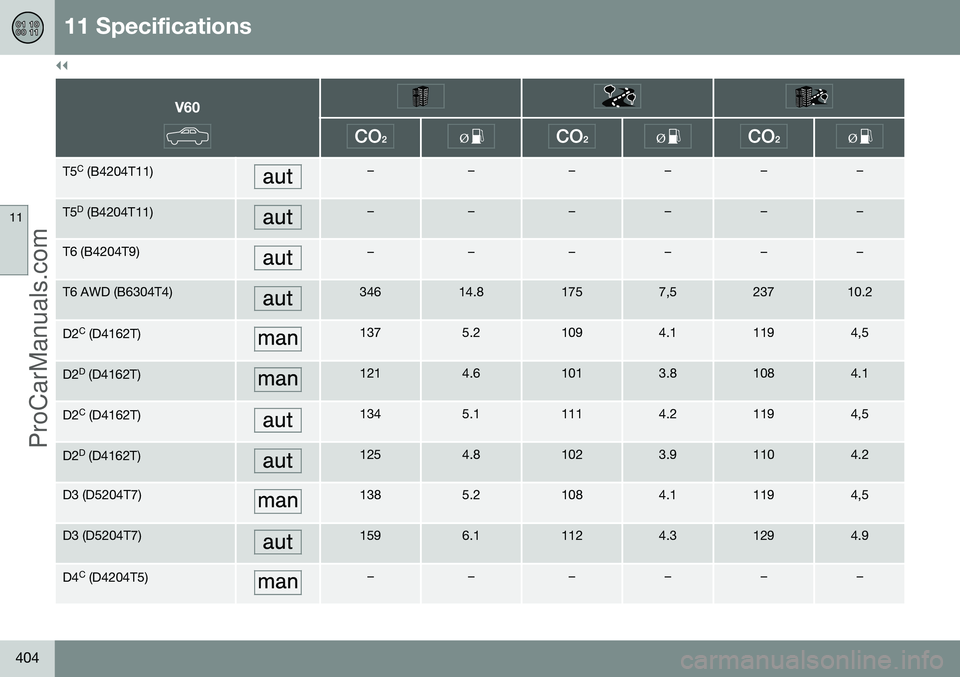Screen dimensions: 960x677
Task: Click the urban consumption value 4.6
Action: [471, 373]
